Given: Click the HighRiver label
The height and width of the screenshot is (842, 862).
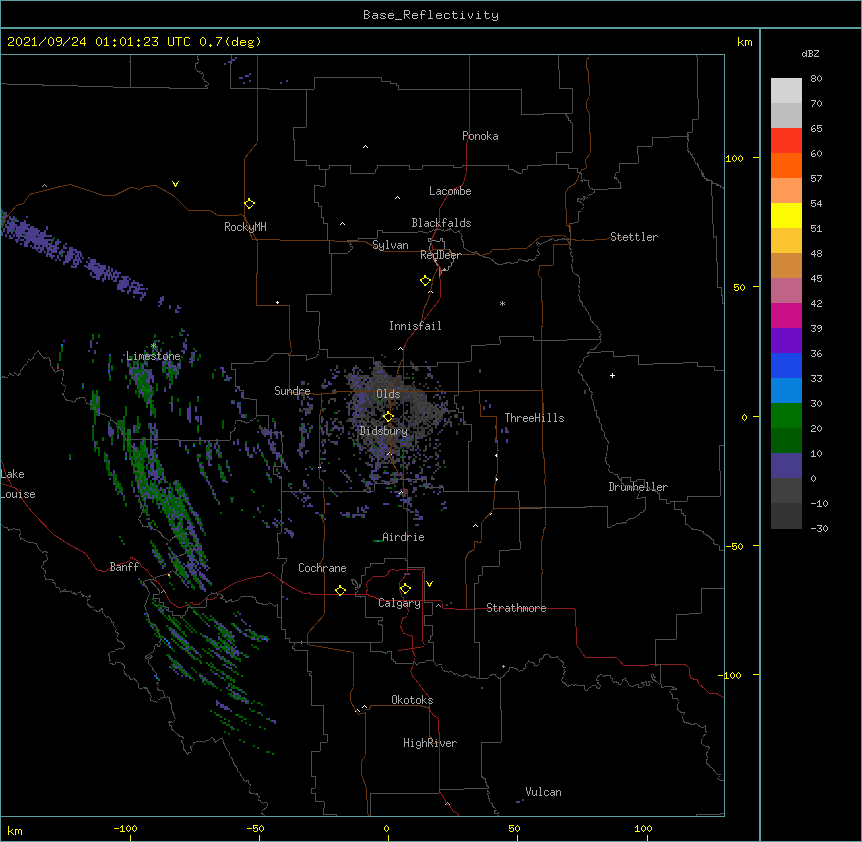Looking at the screenshot, I should (430, 743).
